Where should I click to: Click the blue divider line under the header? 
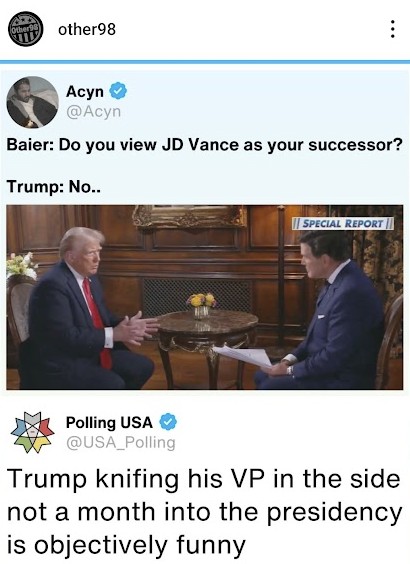click(x=205, y=62)
